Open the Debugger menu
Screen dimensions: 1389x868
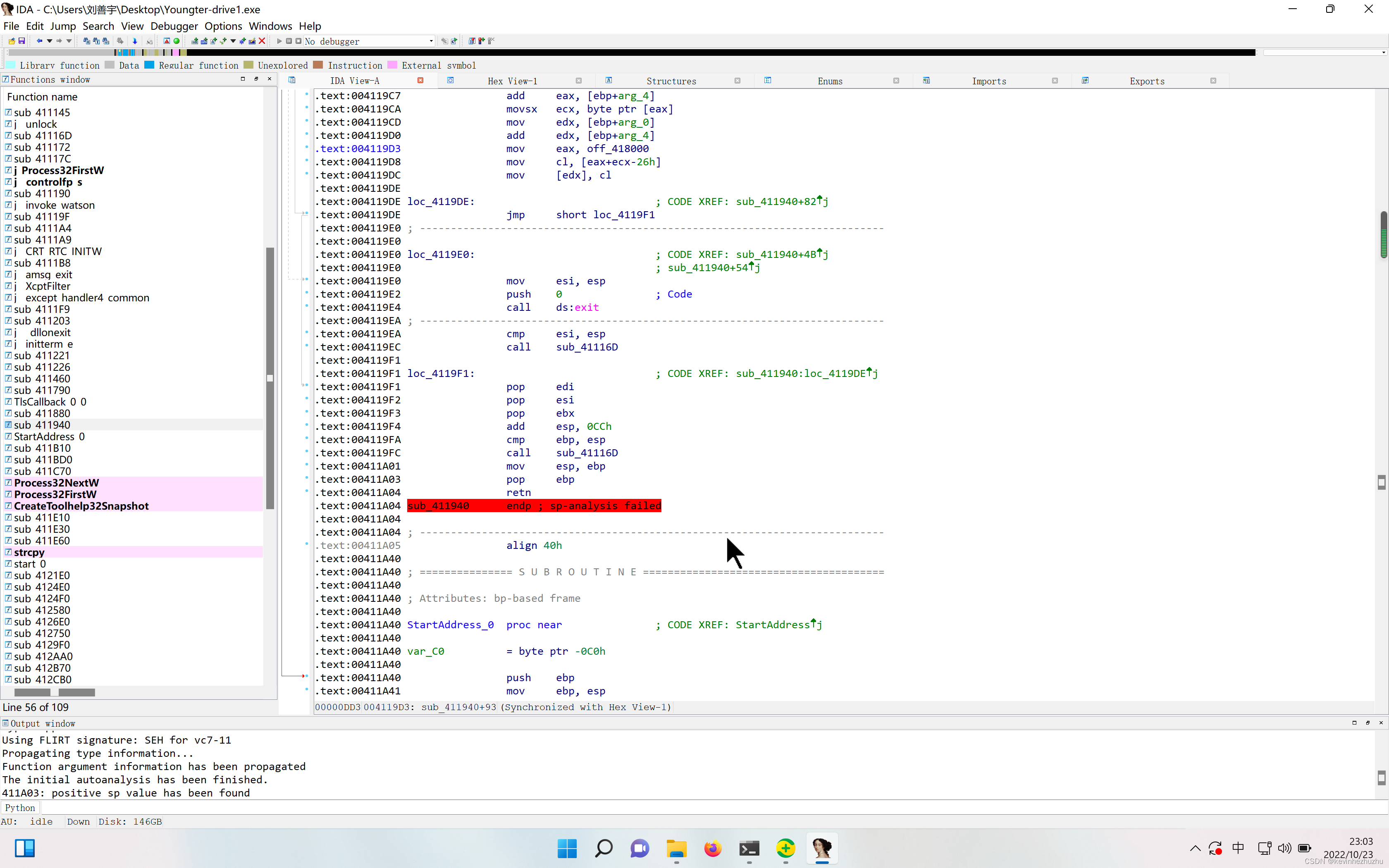pos(174,26)
